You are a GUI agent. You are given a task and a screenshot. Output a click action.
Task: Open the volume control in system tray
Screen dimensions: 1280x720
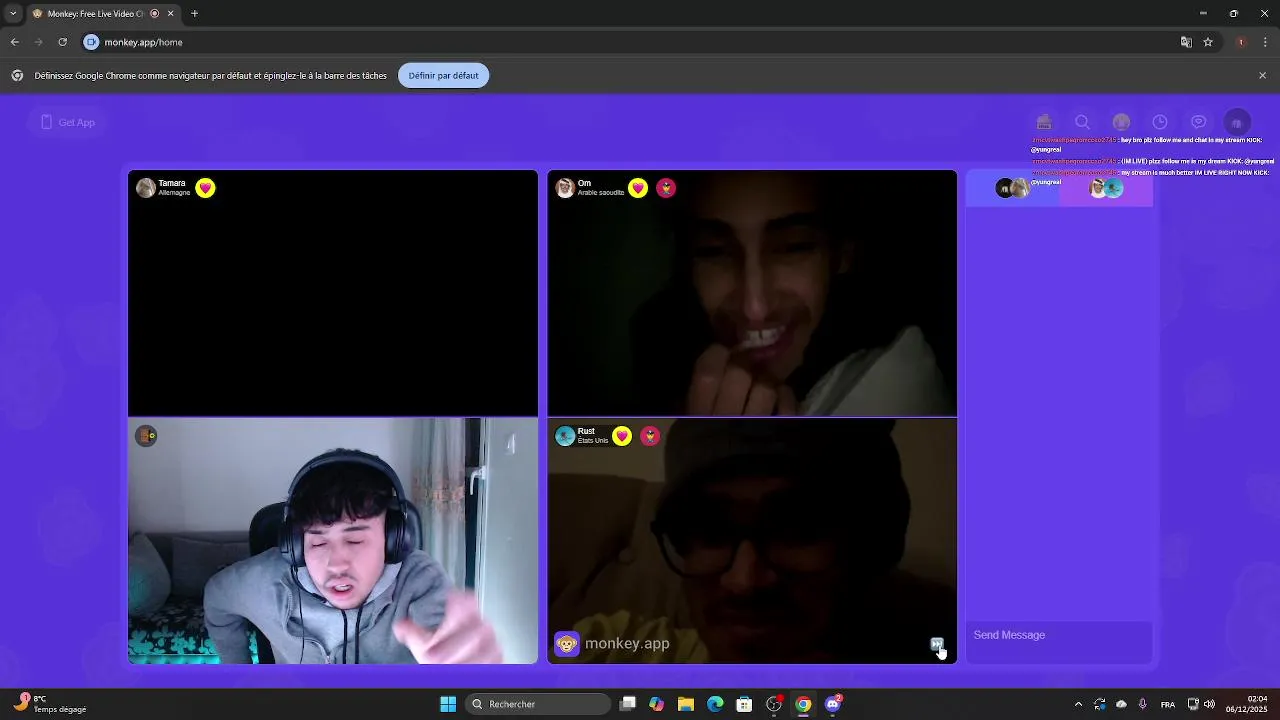(1210, 704)
